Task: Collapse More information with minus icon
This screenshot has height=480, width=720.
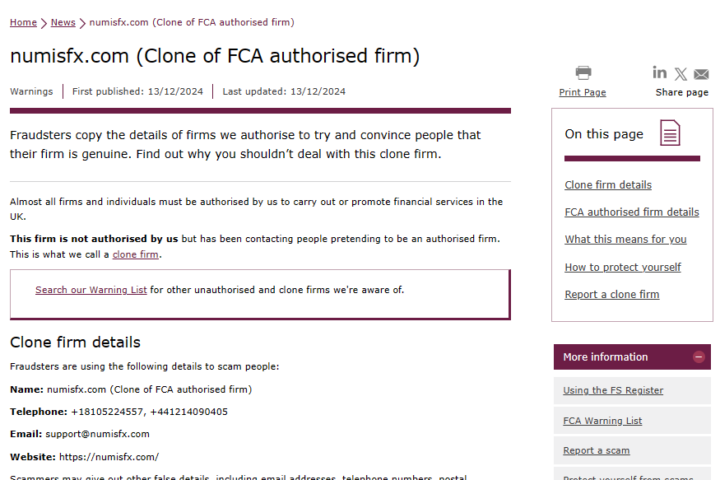Action: (698, 357)
